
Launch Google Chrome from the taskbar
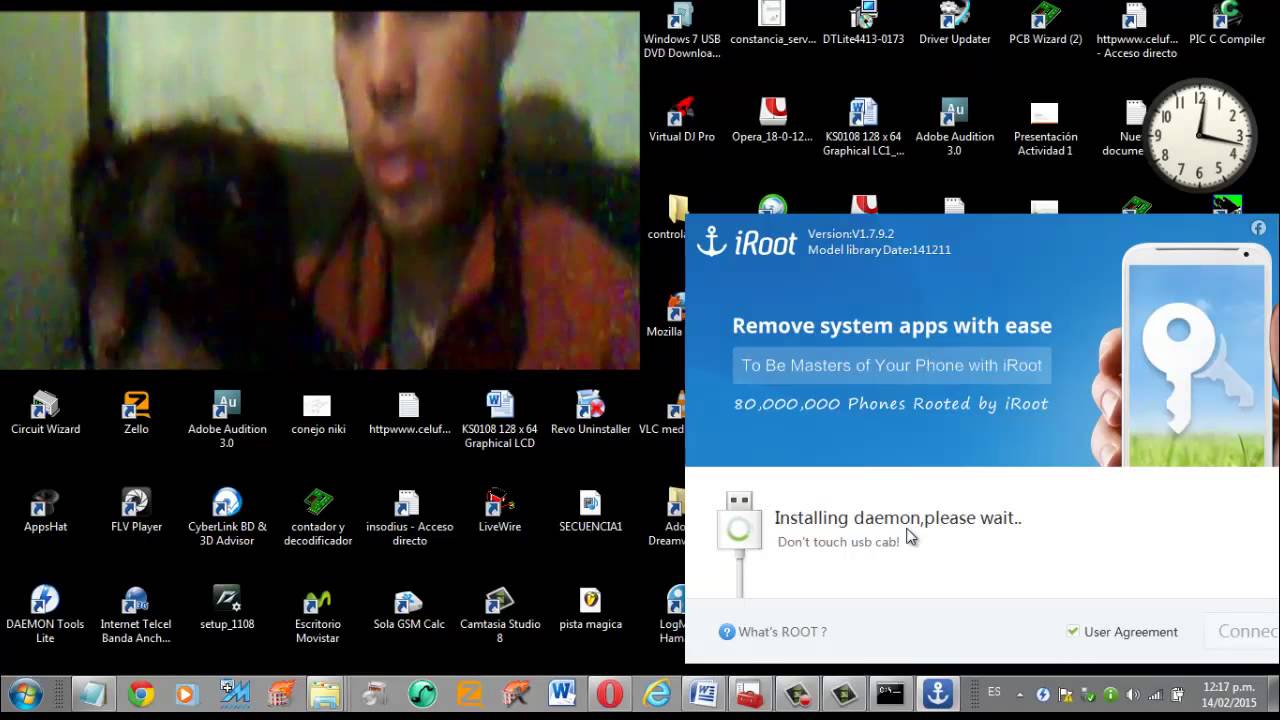[141, 693]
